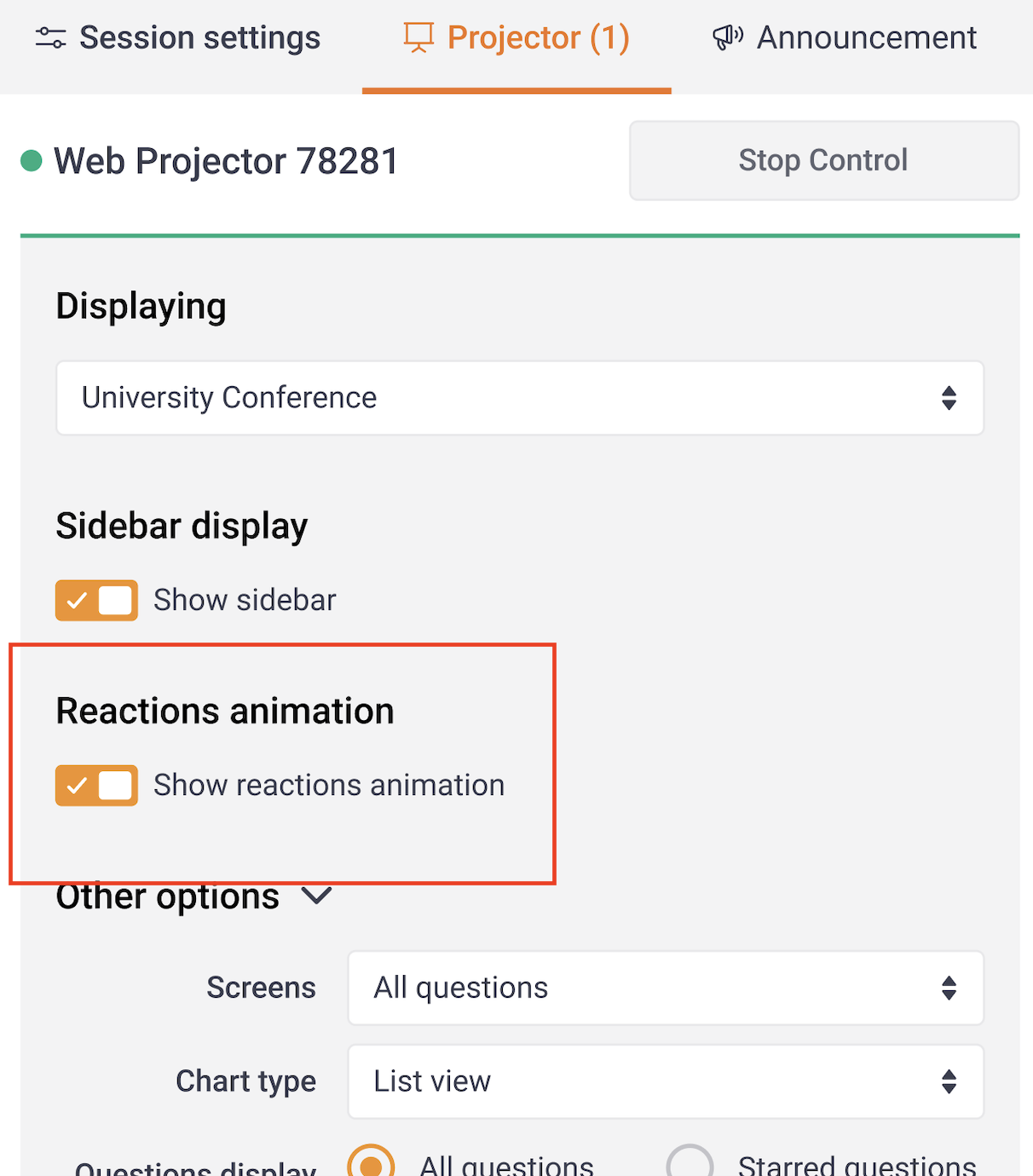Disable Show reactions animation toggle
1033x1176 pixels.
pos(96,786)
